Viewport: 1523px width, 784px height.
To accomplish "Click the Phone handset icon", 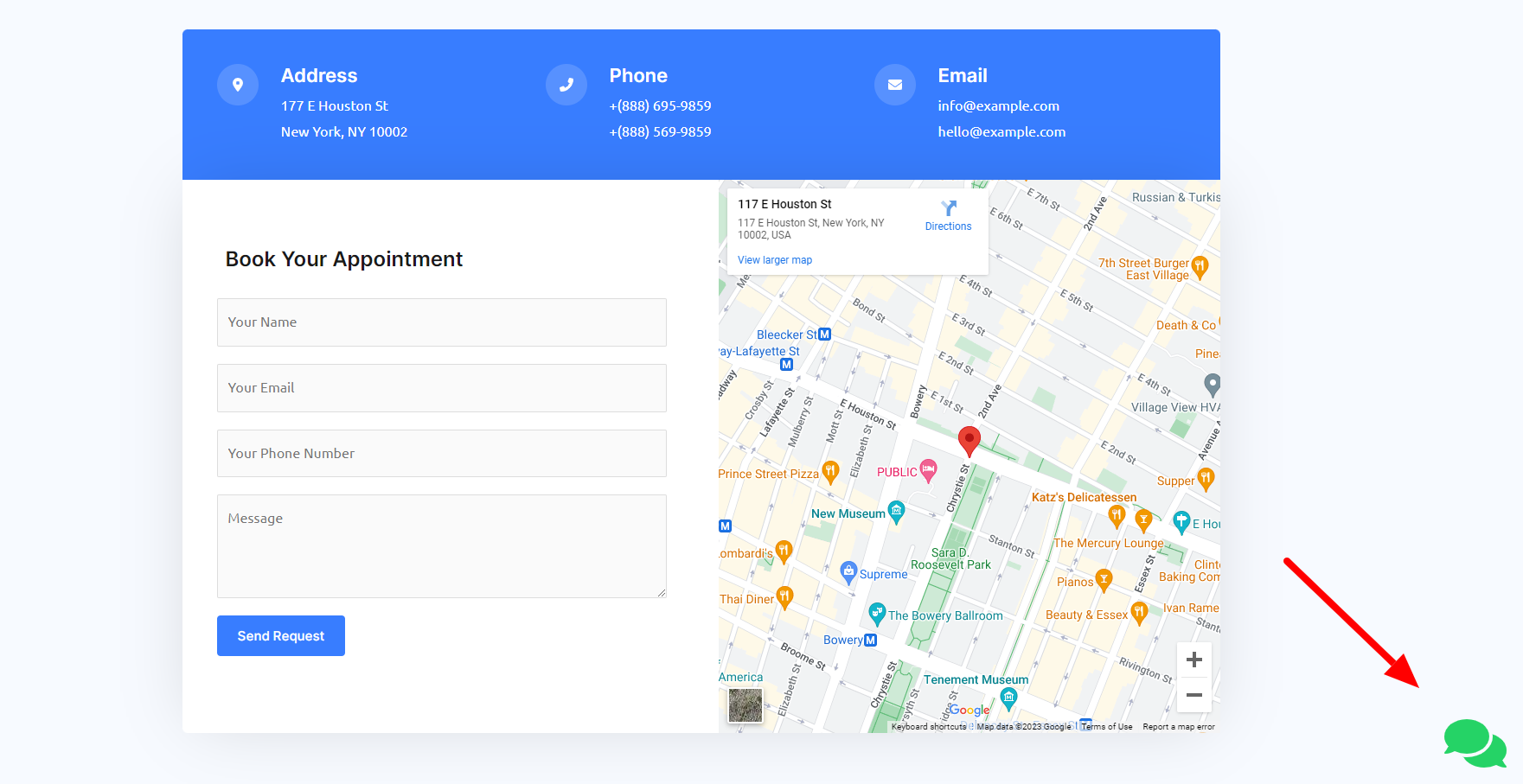I will 566,85.
